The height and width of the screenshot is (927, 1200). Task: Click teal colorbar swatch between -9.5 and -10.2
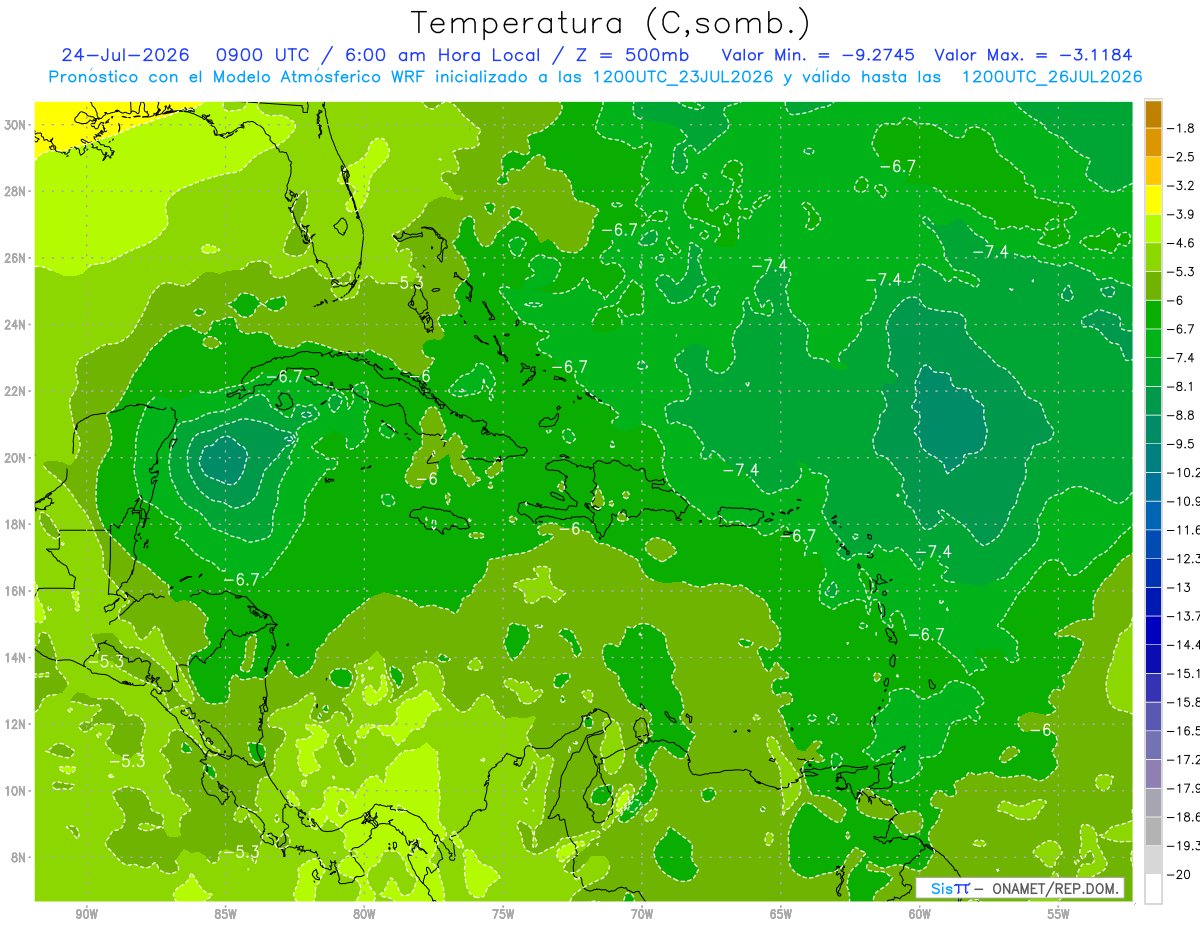click(x=1153, y=458)
